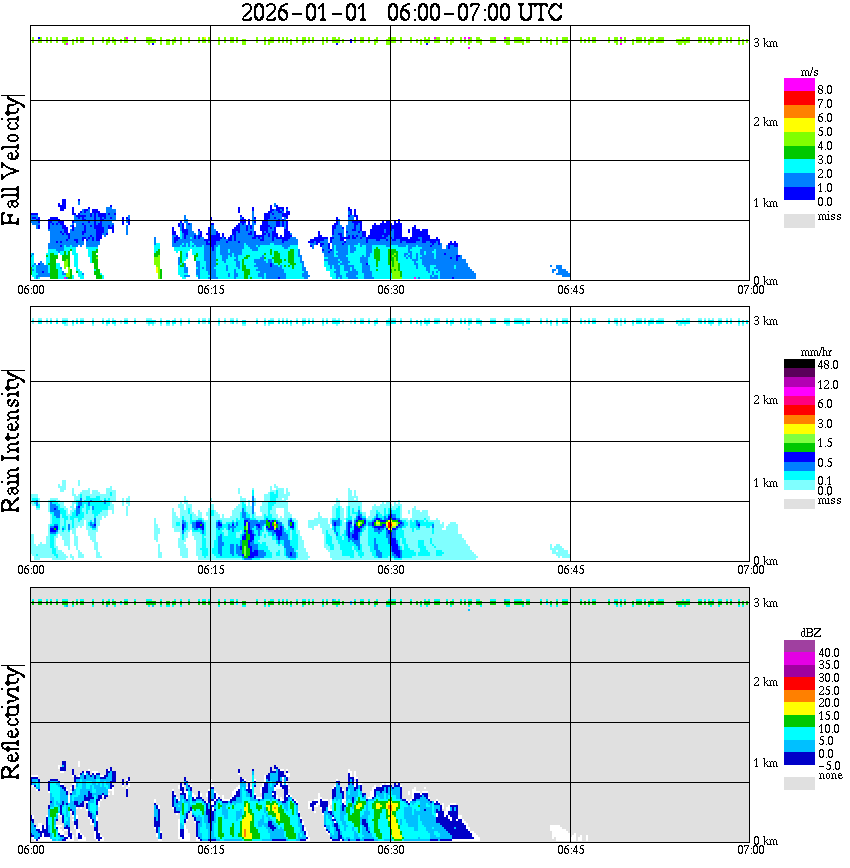Click the 06:00 tick under Rain Intensity panel

tap(31, 570)
